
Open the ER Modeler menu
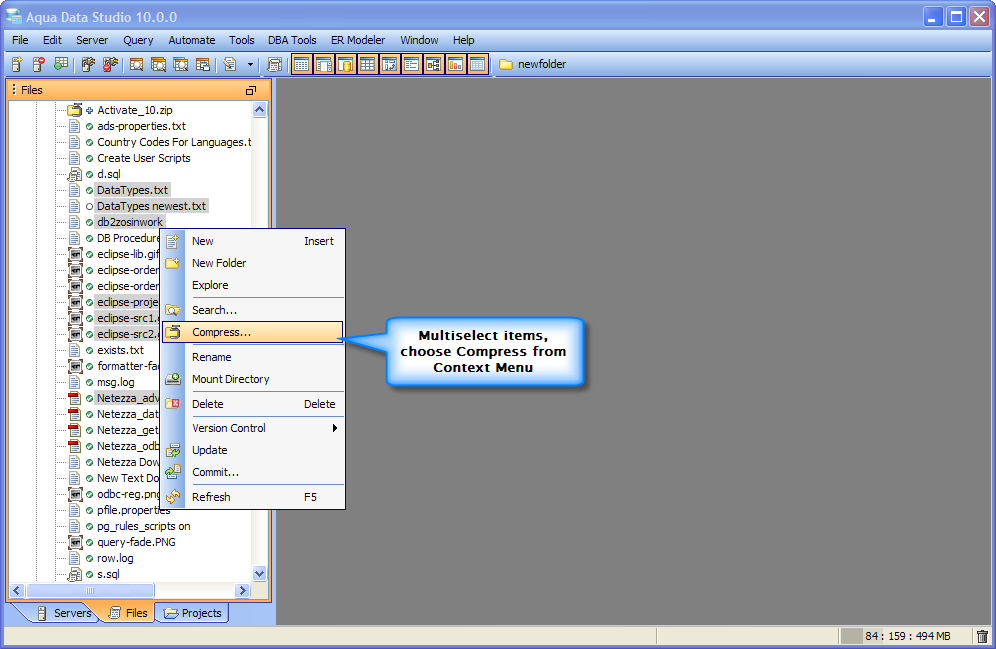click(358, 40)
